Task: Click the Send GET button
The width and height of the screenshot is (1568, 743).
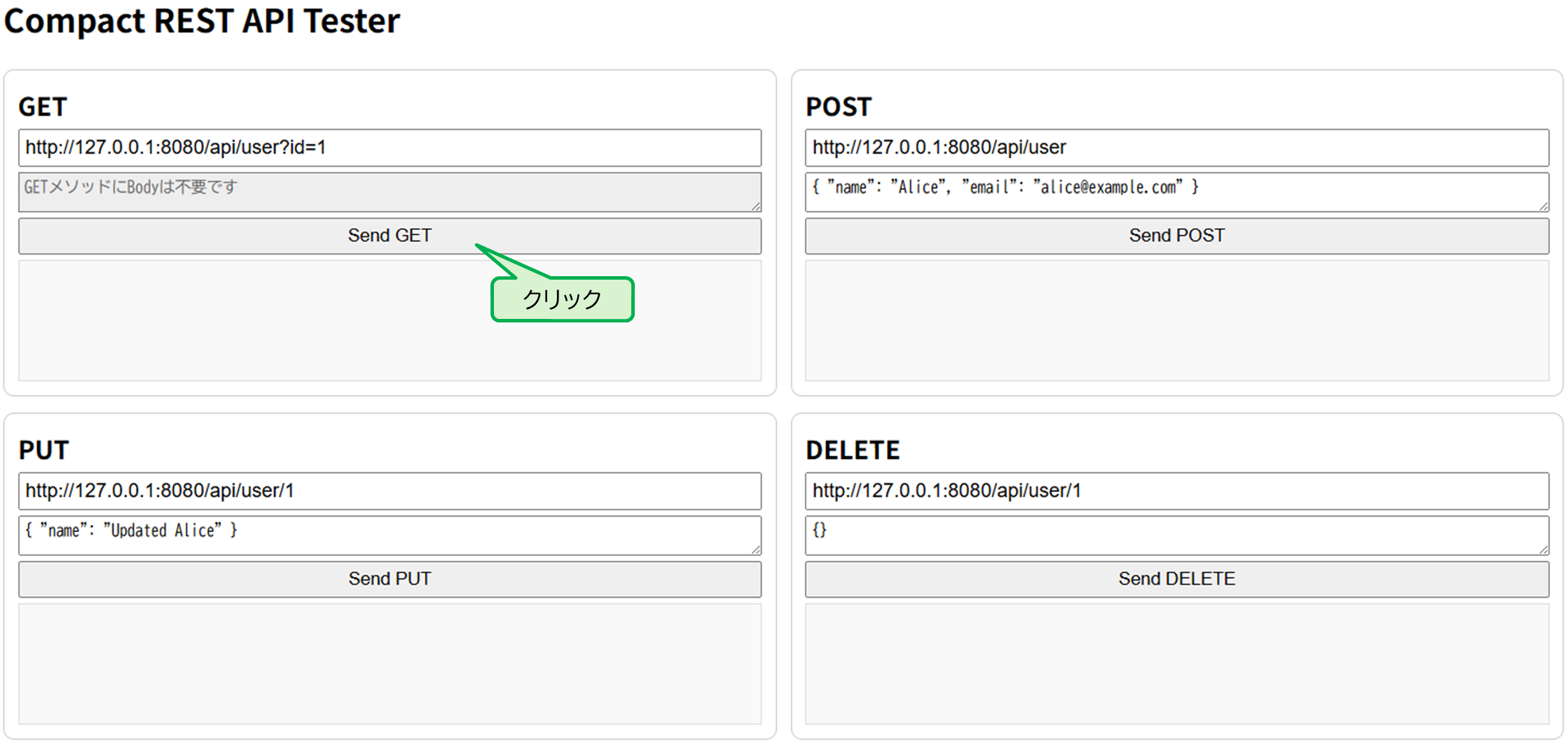Action: [390, 236]
